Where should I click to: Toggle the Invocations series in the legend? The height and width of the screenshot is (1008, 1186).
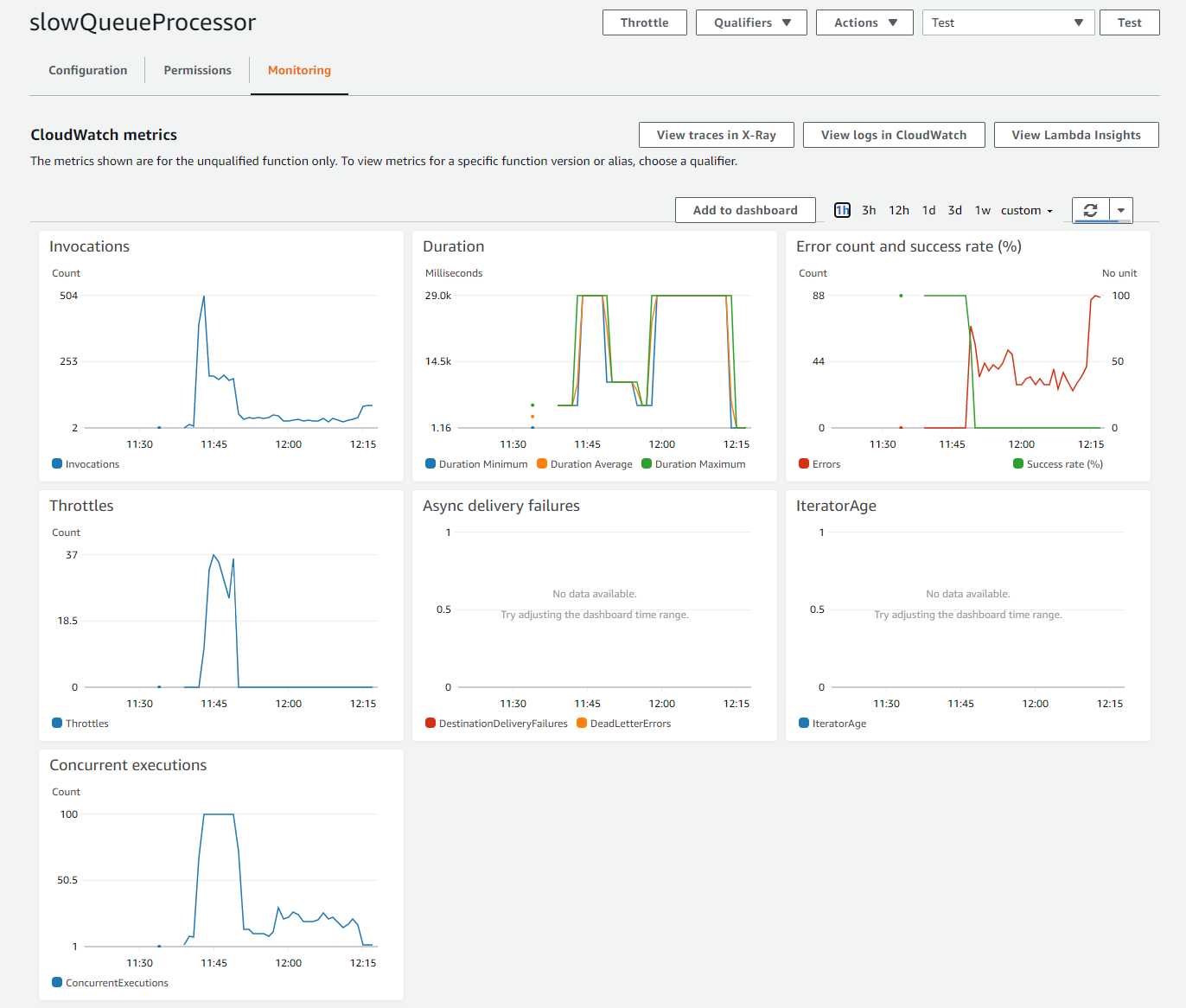[x=85, y=463]
